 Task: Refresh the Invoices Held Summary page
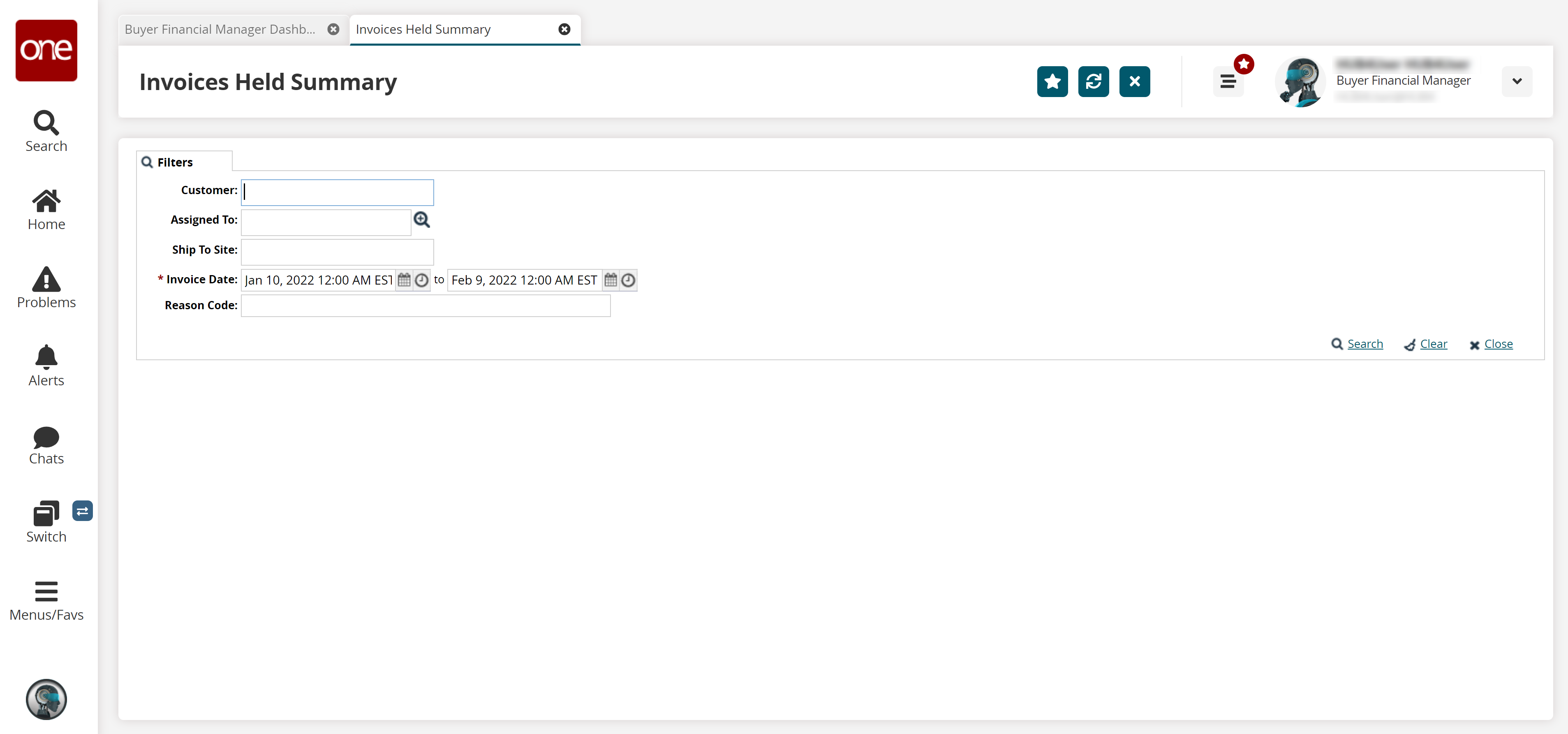tap(1093, 81)
